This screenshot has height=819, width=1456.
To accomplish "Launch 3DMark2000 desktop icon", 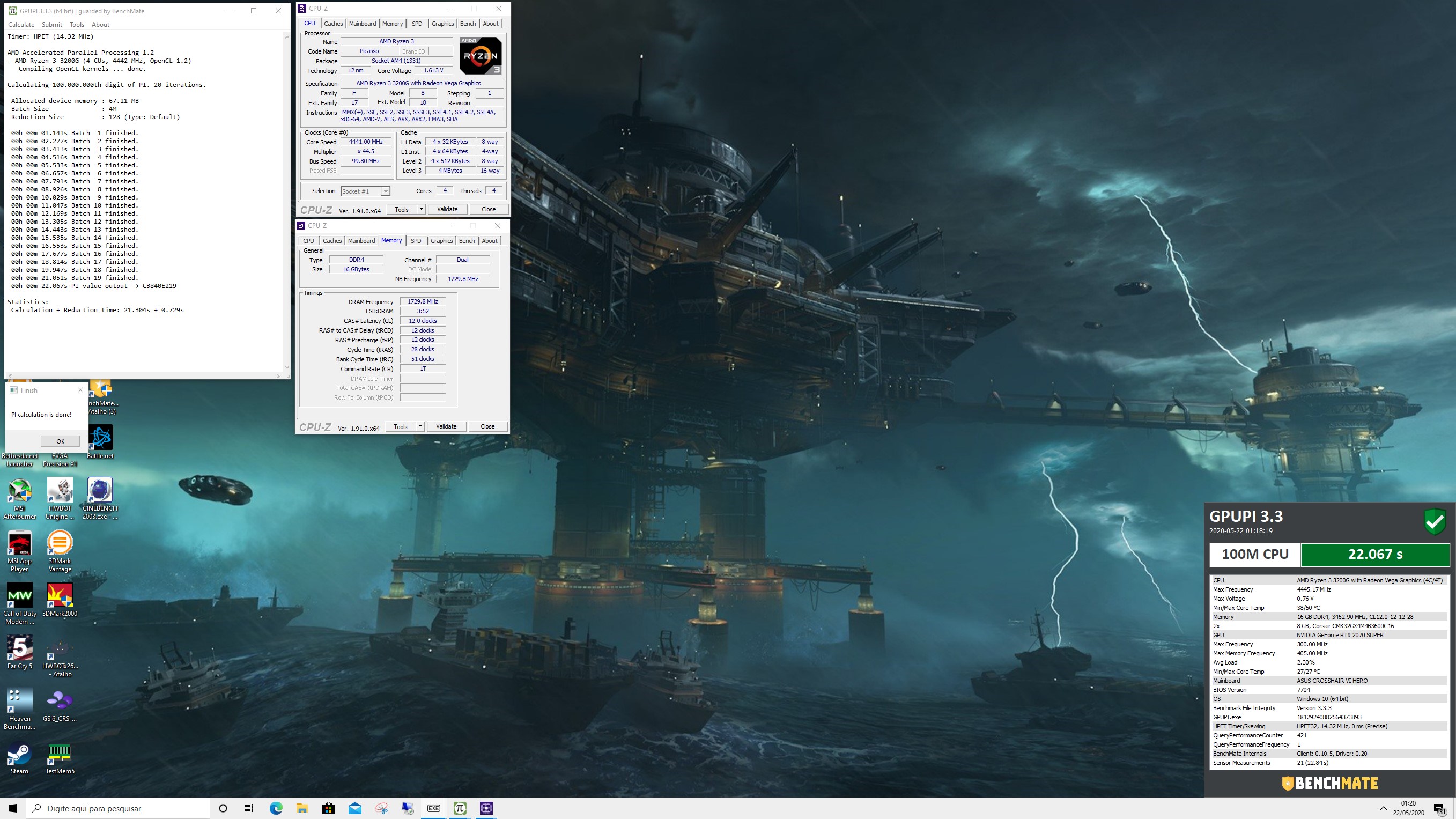I will tap(60, 600).
